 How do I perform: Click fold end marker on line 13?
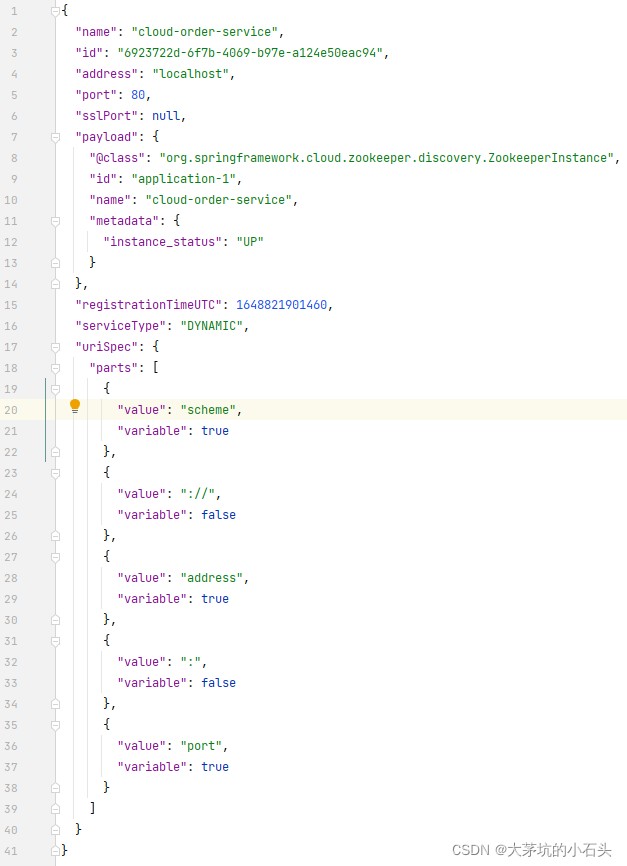[55, 263]
